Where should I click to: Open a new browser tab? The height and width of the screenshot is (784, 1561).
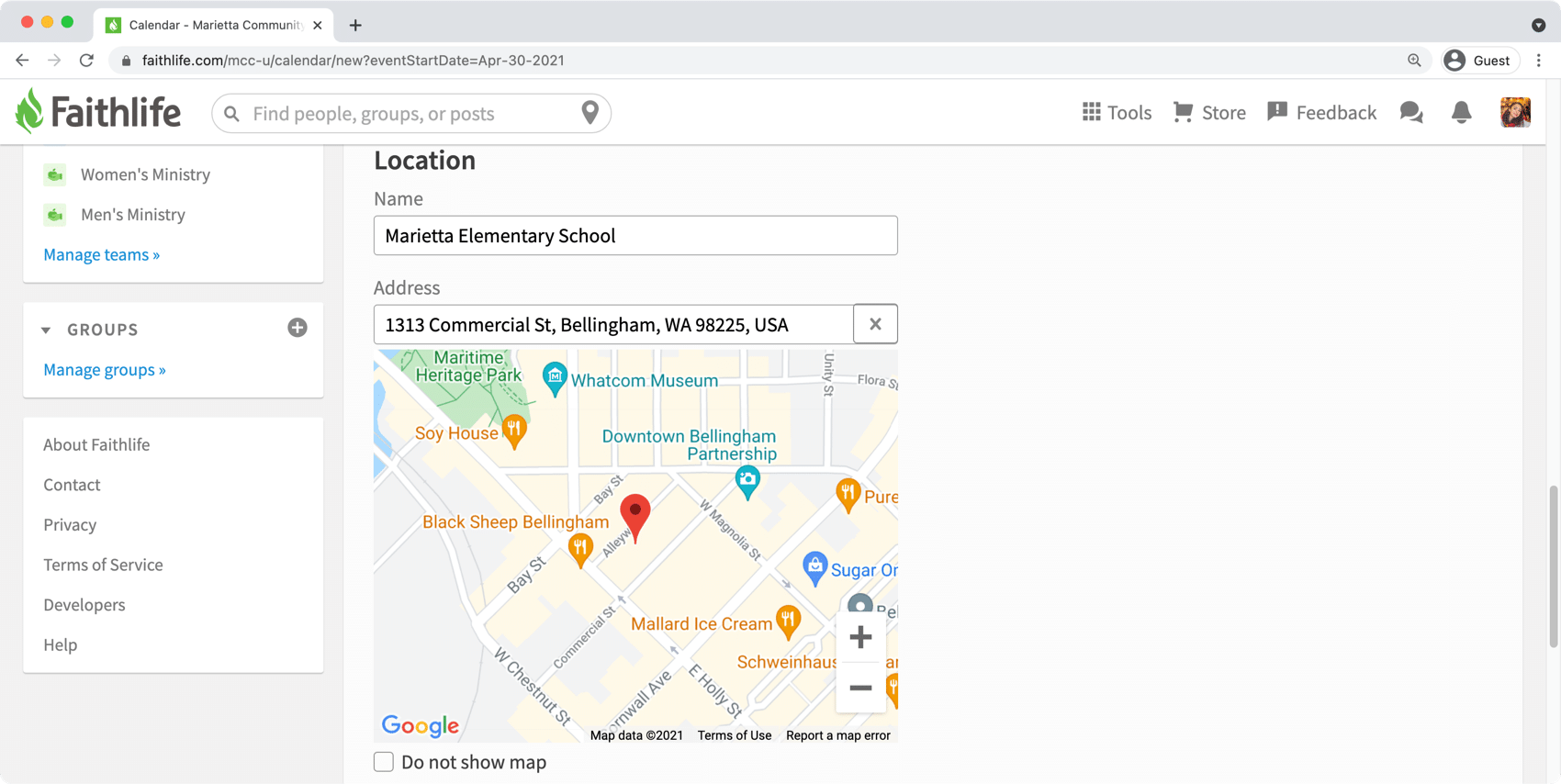coord(355,26)
